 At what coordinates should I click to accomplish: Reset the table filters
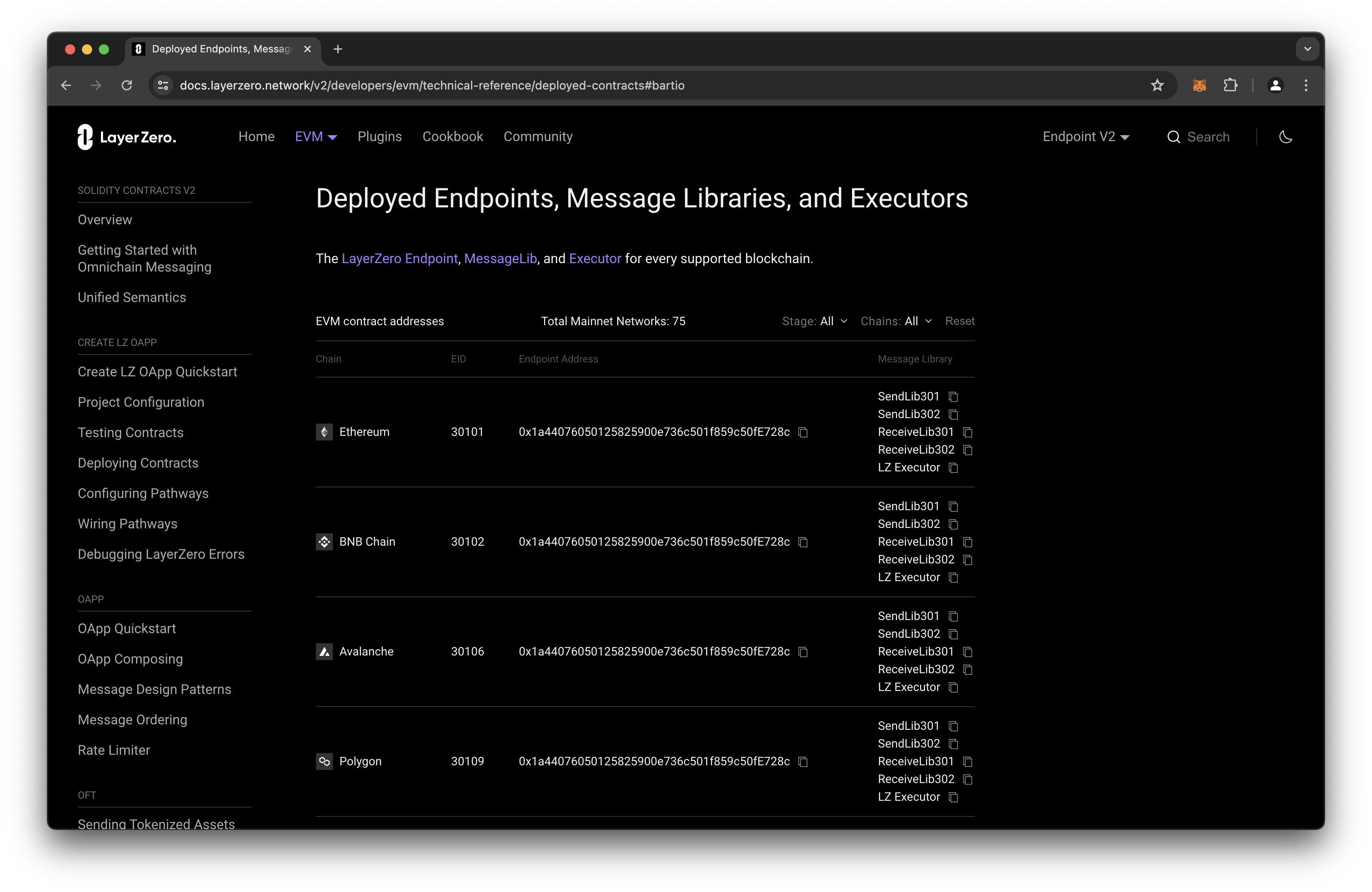pyautogui.click(x=960, y=321)
